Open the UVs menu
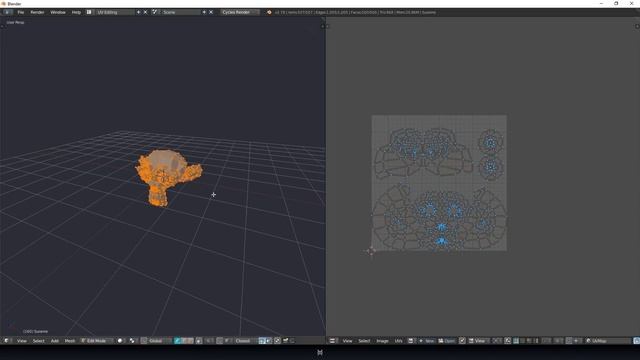The width and height of the screenshot is (640, 360). [398, 341]
